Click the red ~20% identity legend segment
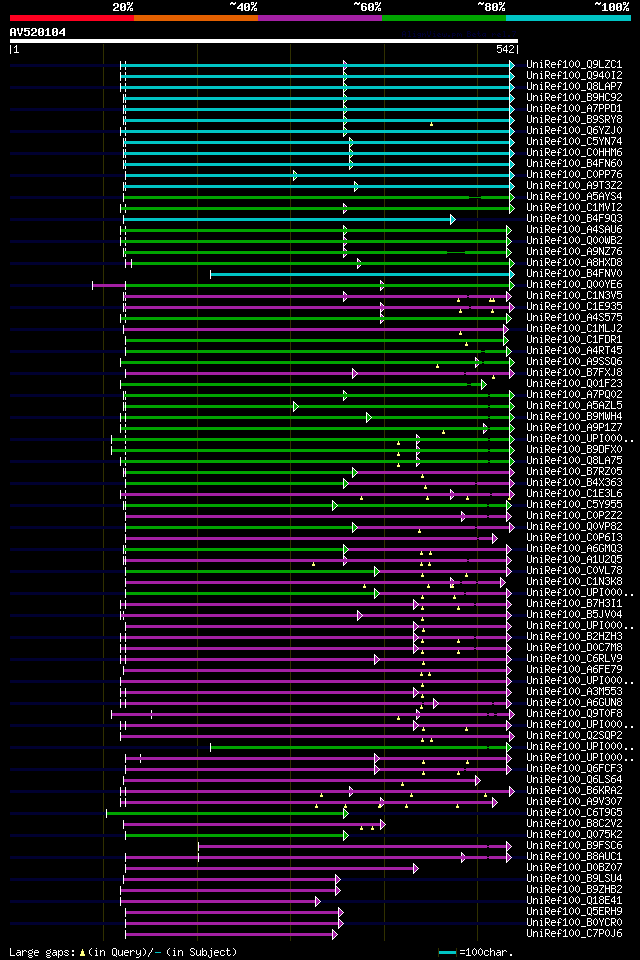This screenshot has width=640, height=960. point(72,18)
